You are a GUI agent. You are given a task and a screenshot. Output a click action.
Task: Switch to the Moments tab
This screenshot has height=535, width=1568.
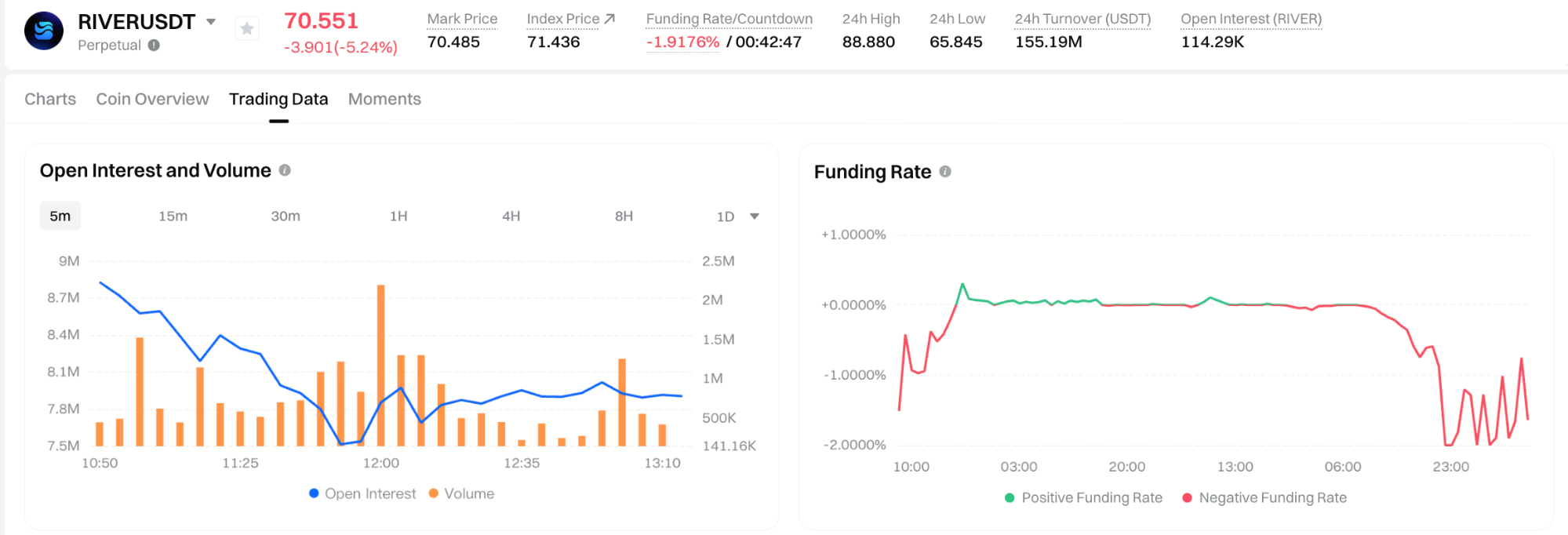pos(384,99)
